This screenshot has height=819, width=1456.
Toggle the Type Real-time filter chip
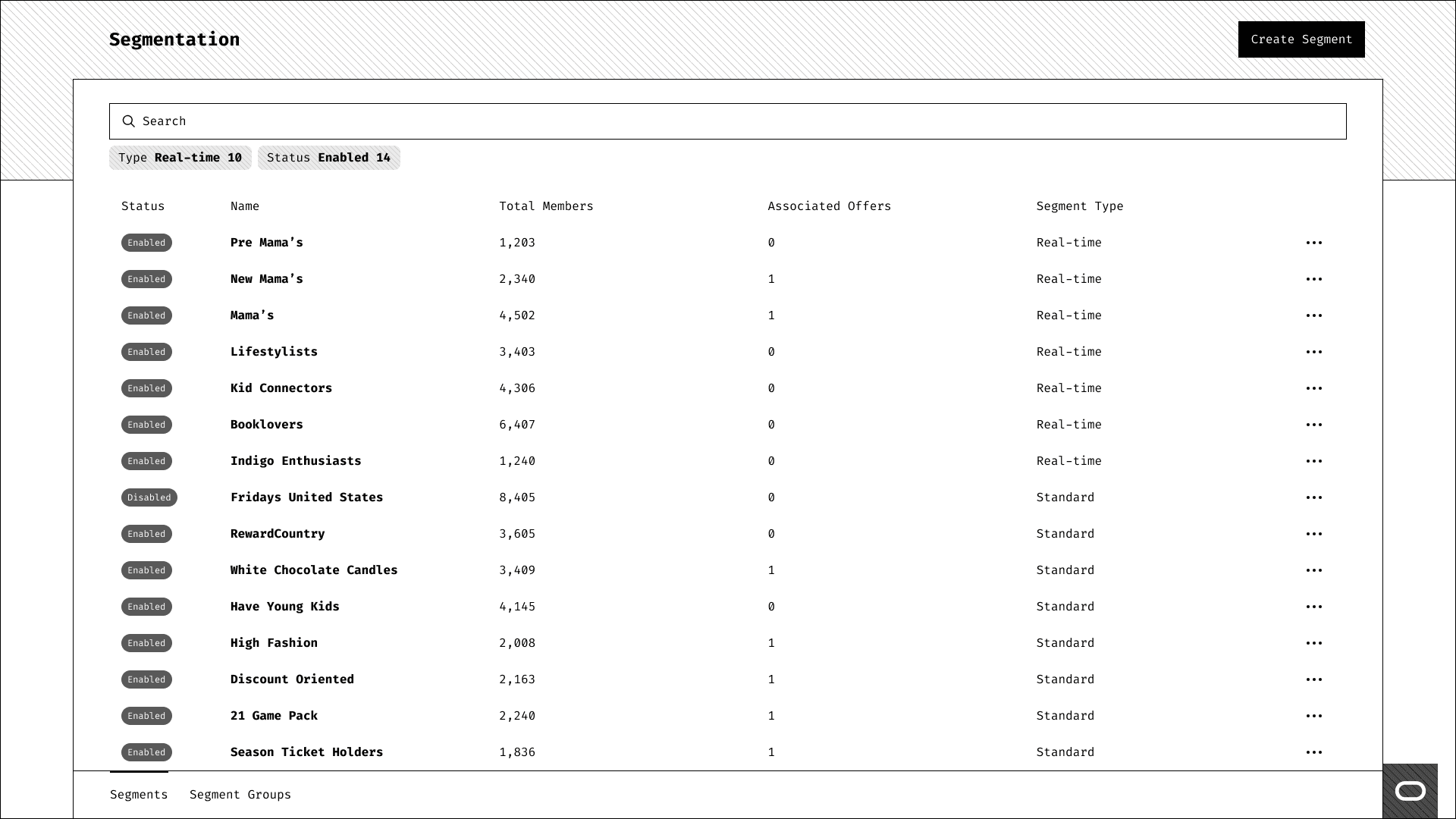[180, 158]
